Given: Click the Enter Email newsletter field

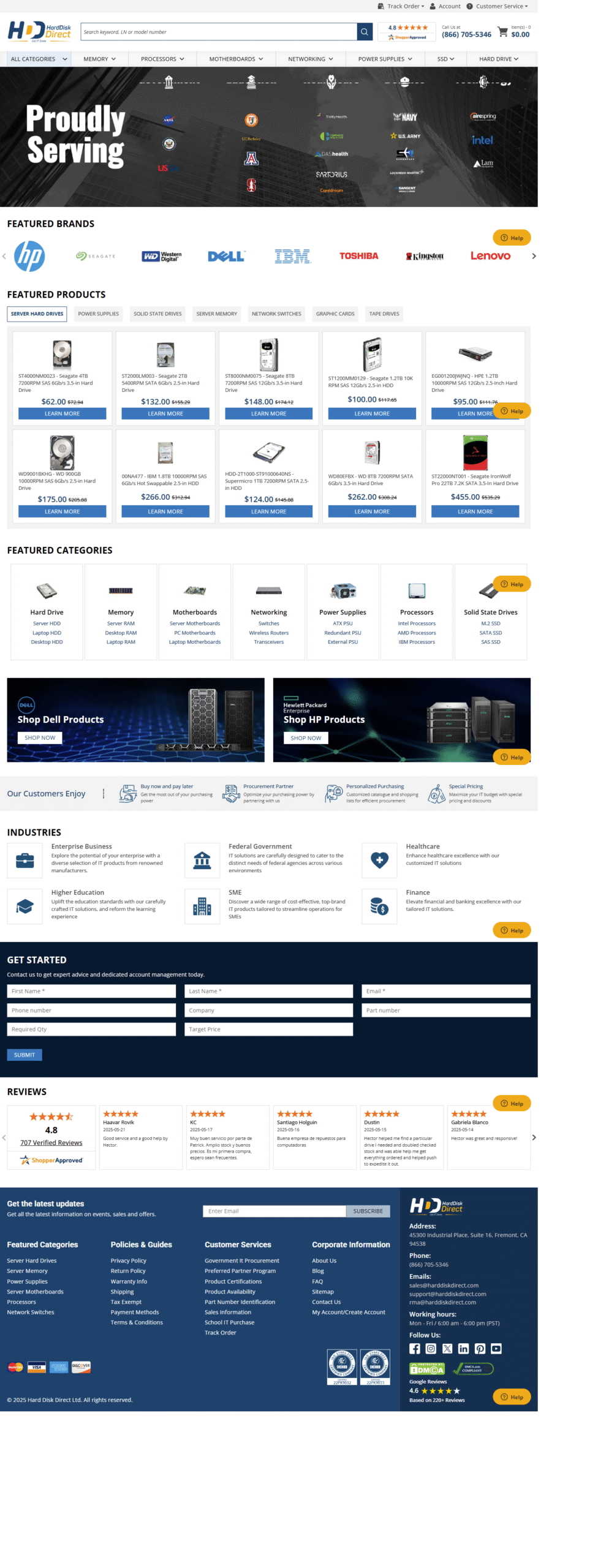Looking at the screenshot, I should [274, 1211].
